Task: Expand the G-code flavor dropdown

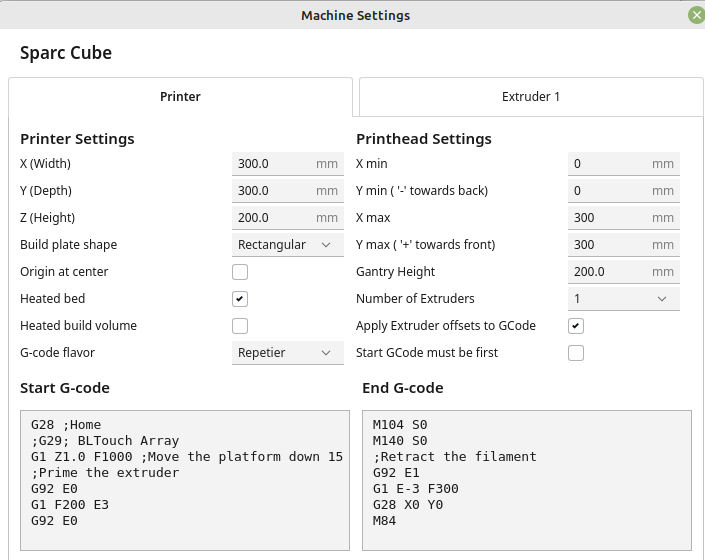Action: click(x=285, y=353)
